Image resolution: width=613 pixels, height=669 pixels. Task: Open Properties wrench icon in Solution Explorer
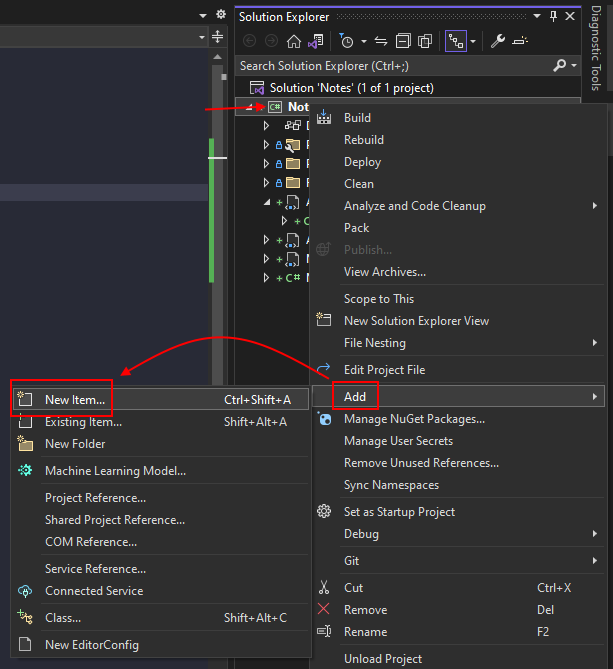(x=497, y=41)
